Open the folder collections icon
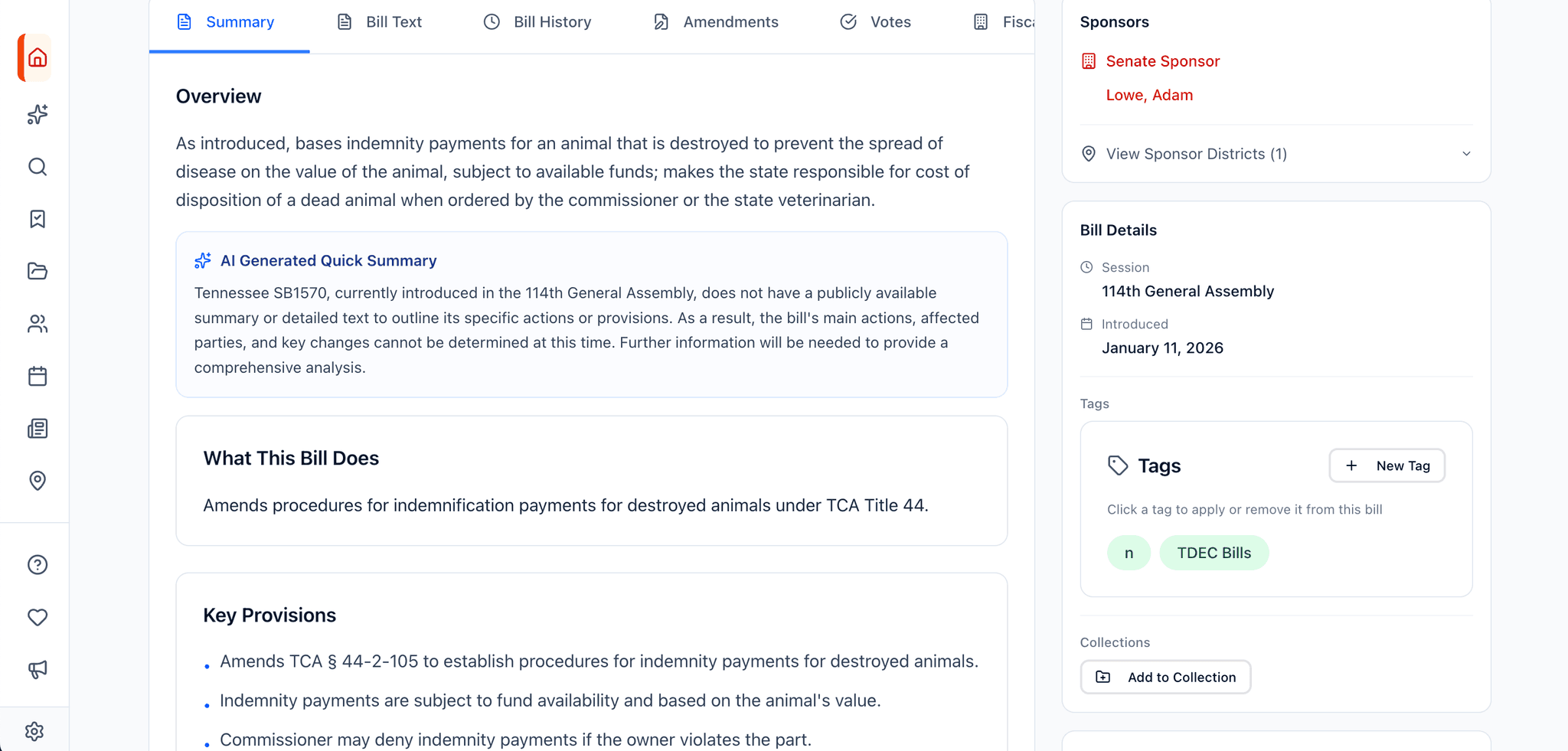The image size is (1568, 751). click(x=36, y=271)
